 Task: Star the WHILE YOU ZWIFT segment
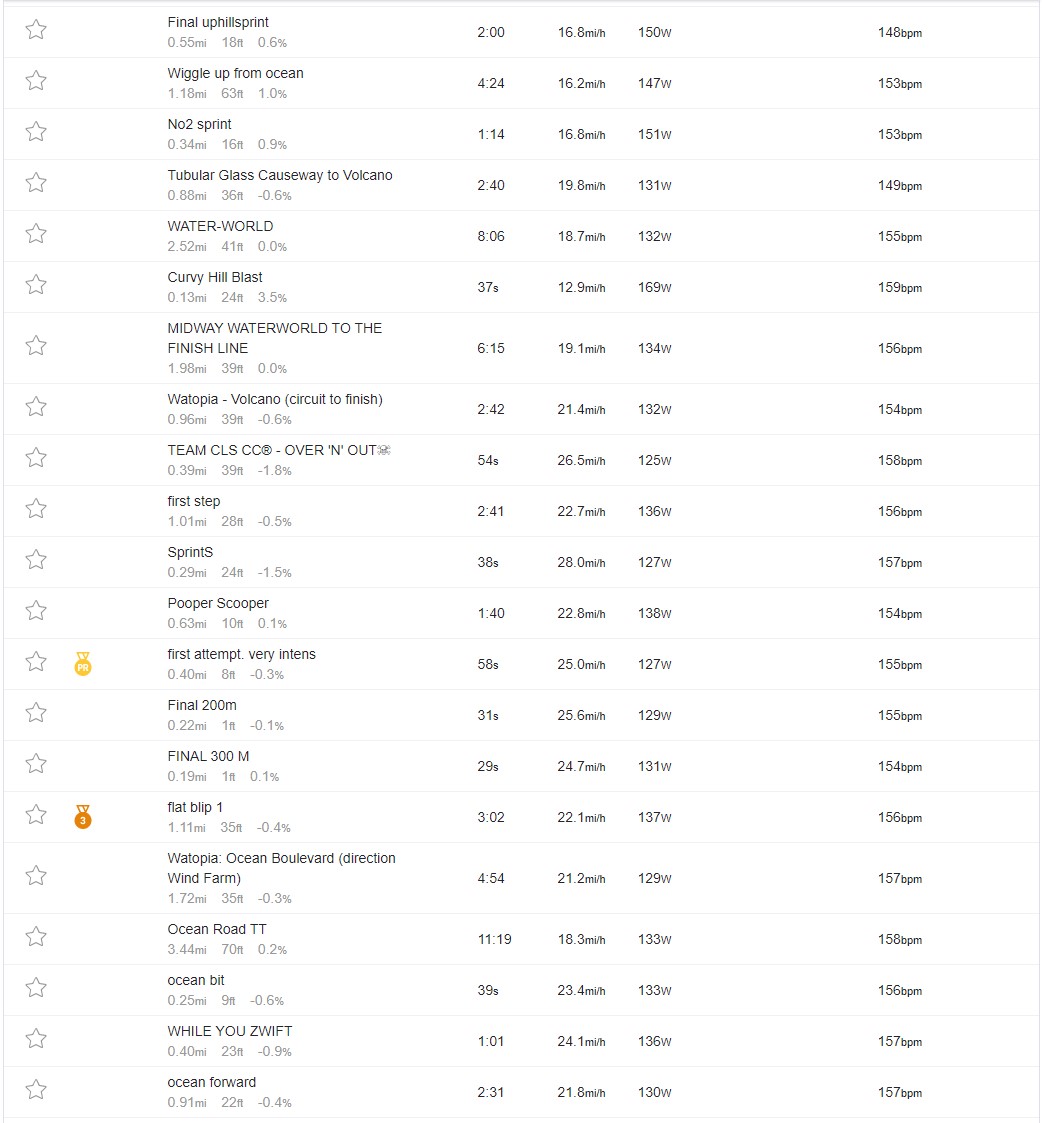[36, 1039]
